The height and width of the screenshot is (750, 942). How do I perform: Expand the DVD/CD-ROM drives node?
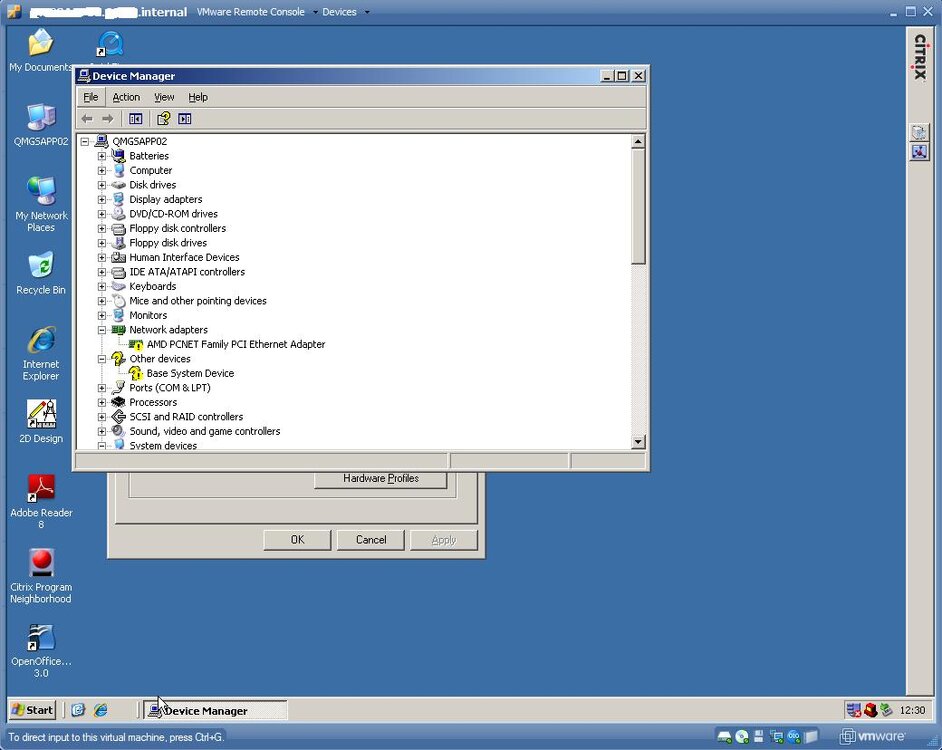[102, 214]
